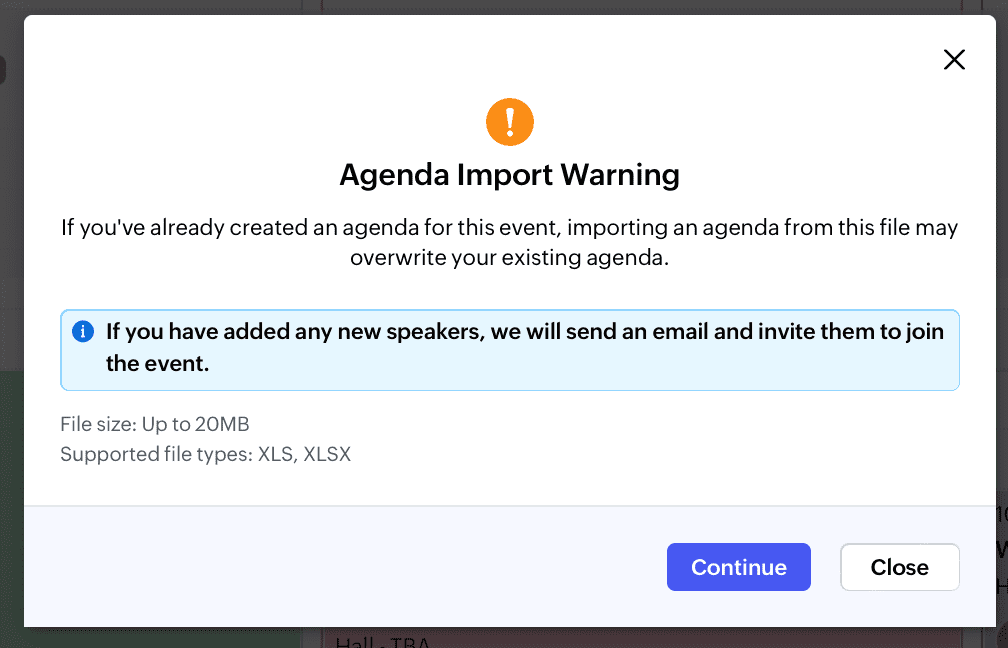This screenshot has height=648, width=1008.
Task: Close the dialog with the X icon
Action: click(x=954, y=60)
